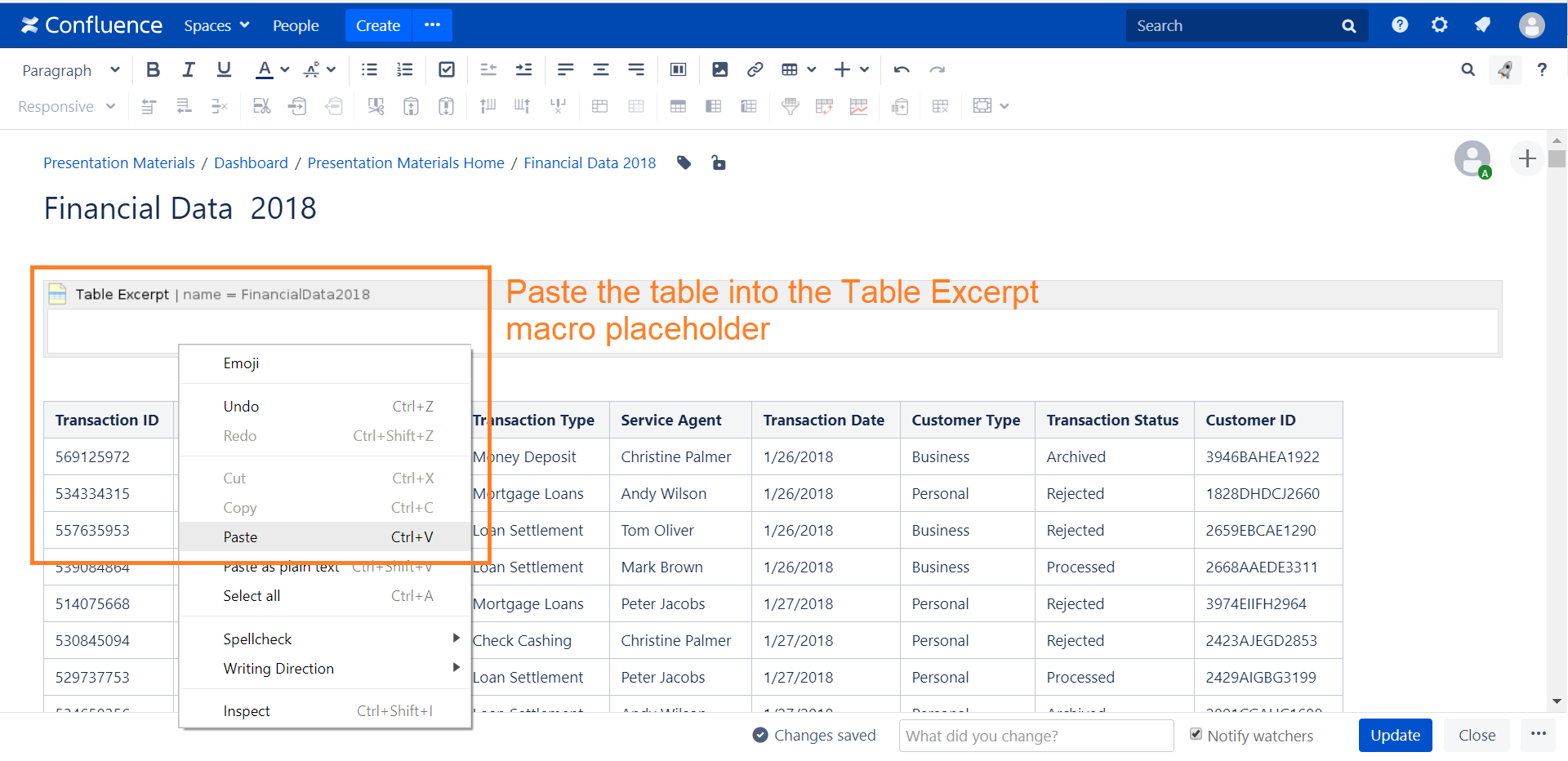Open page labels via the tag icon
This screenshot has height=761, width=1568.
(684, 163)
